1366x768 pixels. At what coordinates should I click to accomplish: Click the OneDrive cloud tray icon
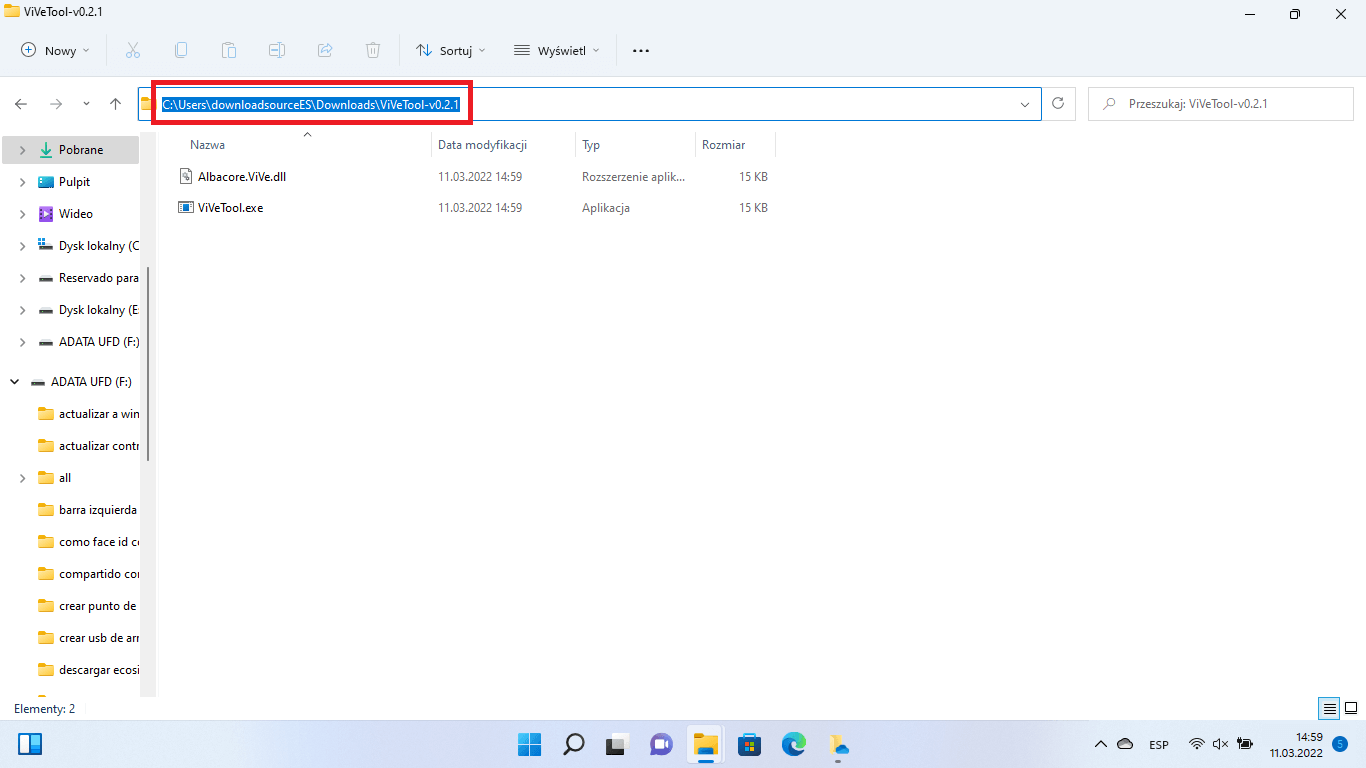(x=1125, y=744)
